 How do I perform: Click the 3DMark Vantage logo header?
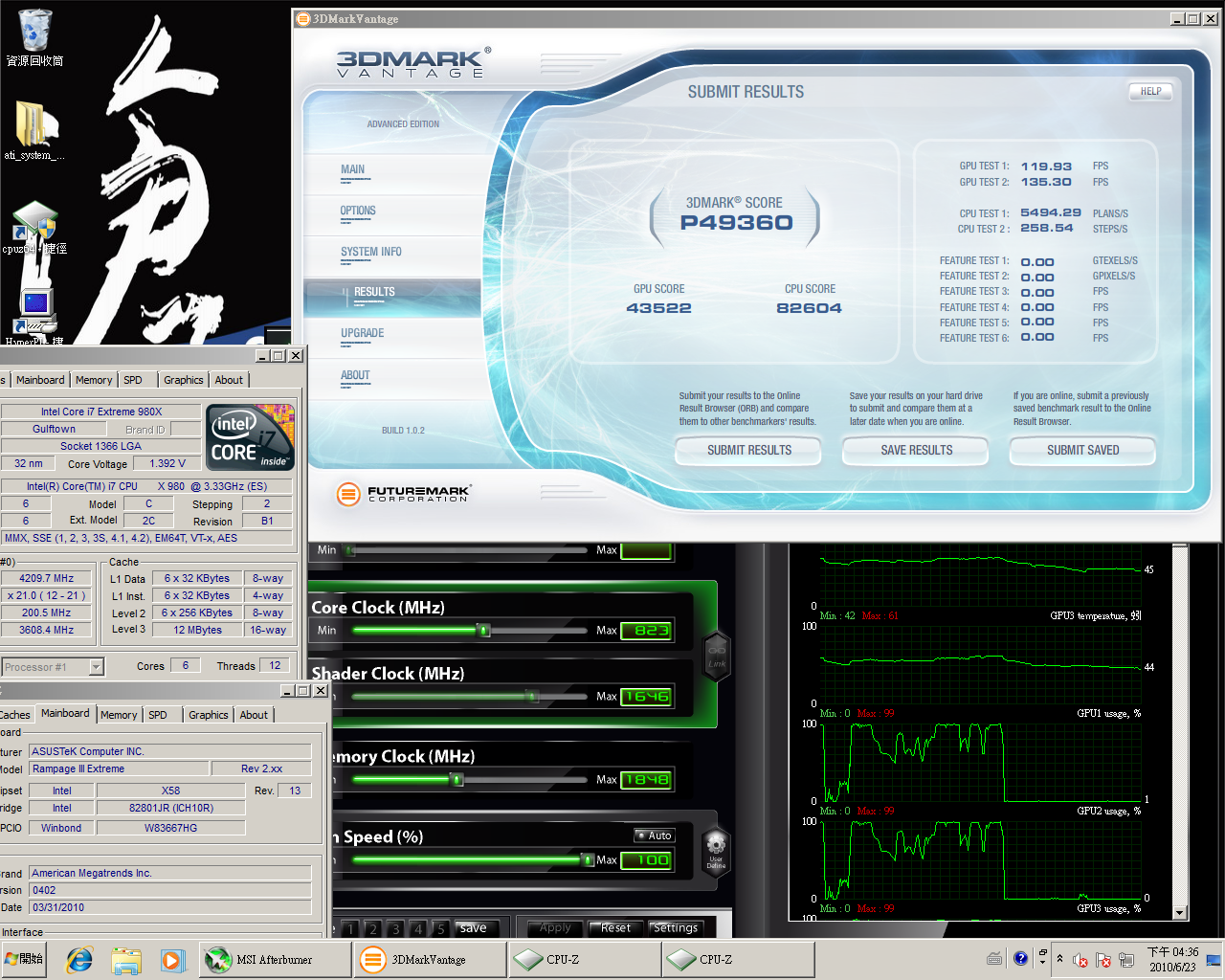[x=413, y=64]
